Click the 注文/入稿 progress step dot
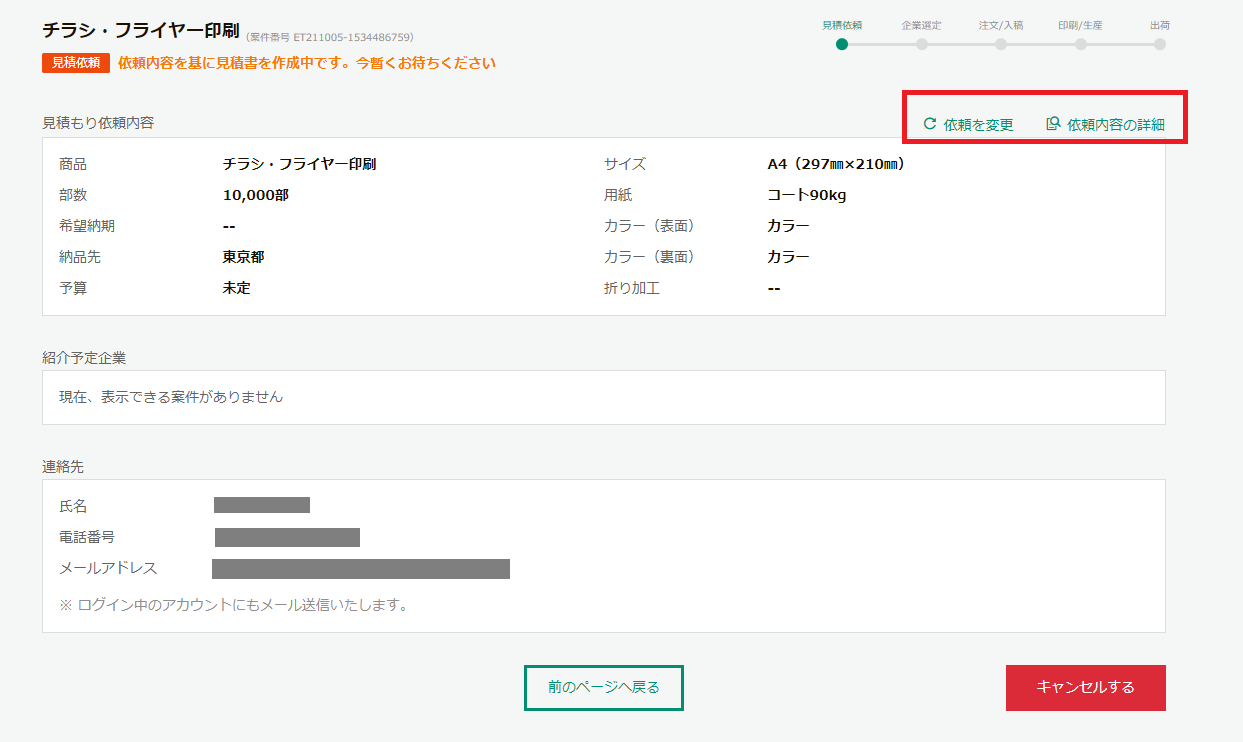This screenshot has width=1243, height=742. pyautogui.click(x=1001, y=44)
